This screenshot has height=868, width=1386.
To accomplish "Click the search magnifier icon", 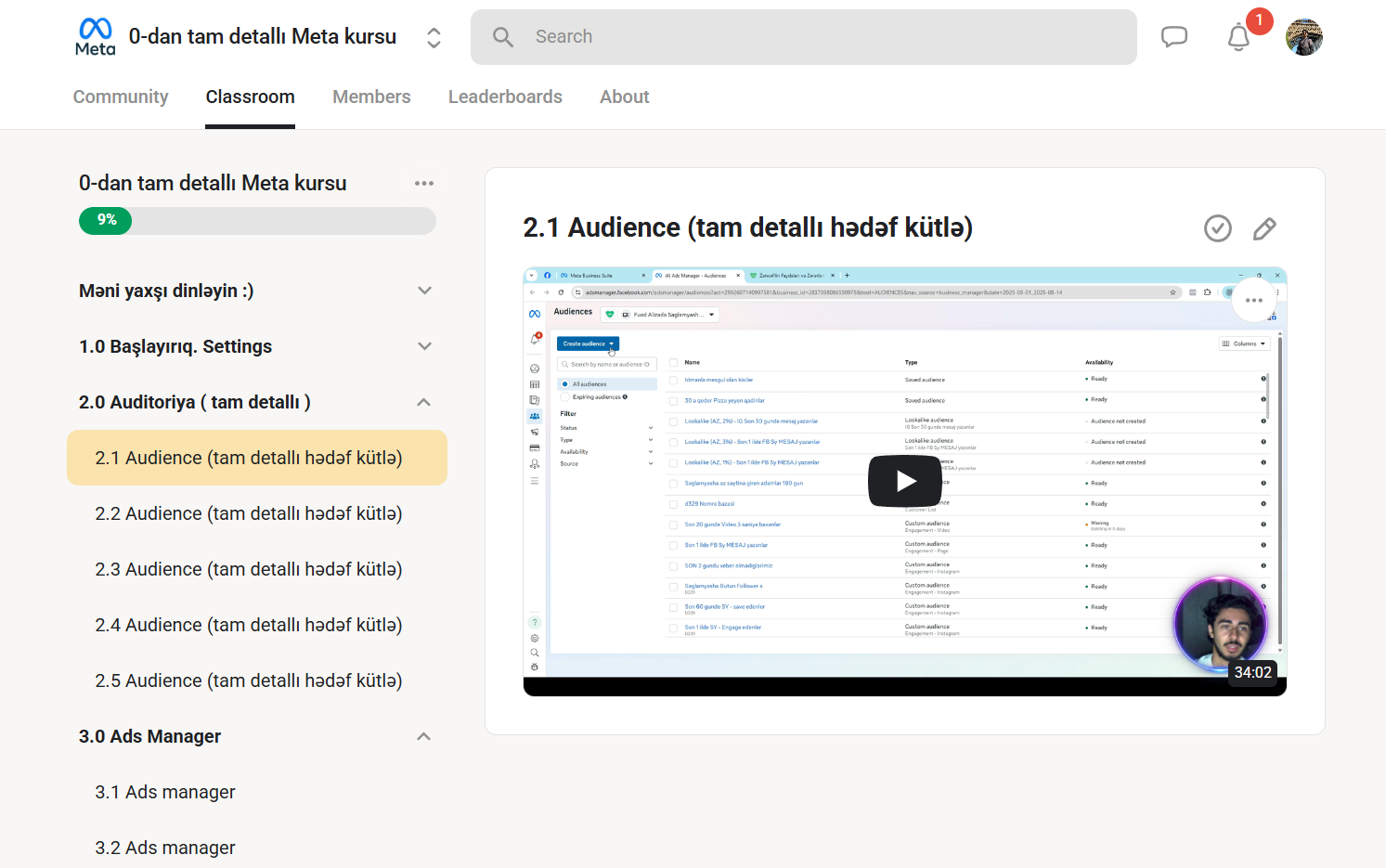I will coord(503,37).
